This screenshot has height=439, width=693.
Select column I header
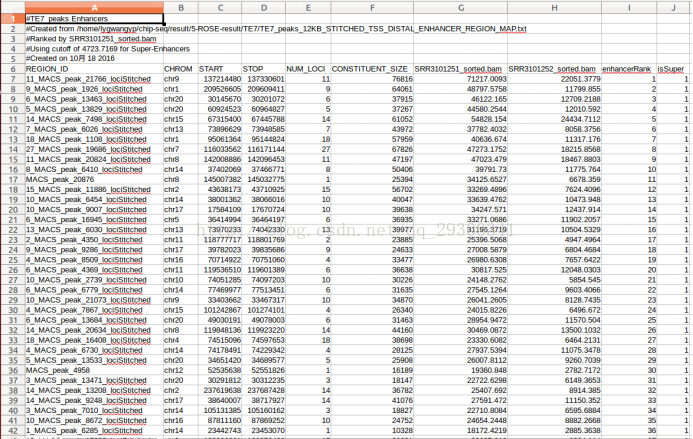pos(629,8)
